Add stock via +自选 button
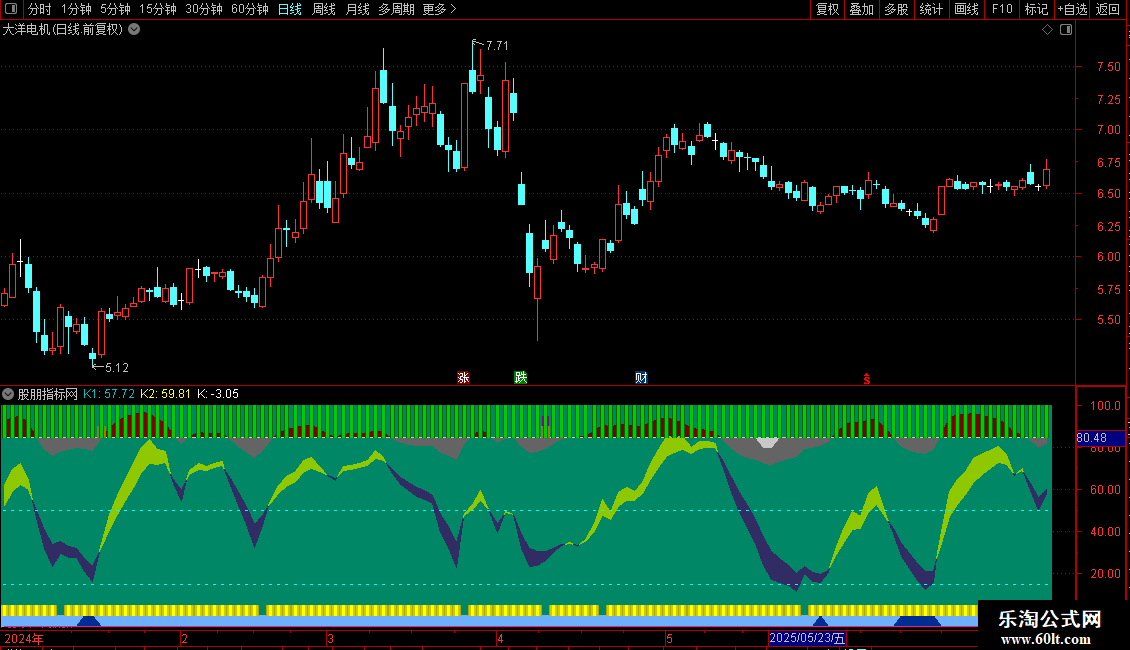This screenshot has height=650, width=1130. click(x=1072, y=9)
